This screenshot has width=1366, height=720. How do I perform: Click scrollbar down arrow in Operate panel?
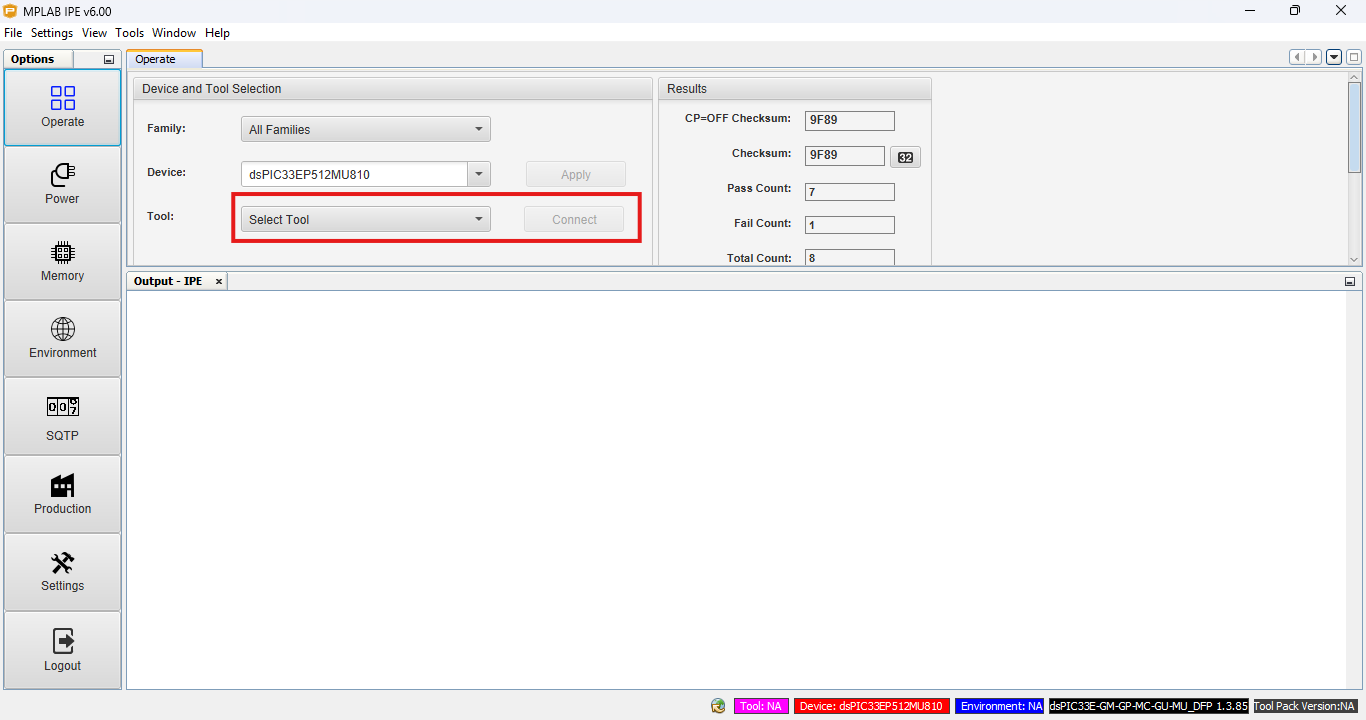coord(1355,259)
